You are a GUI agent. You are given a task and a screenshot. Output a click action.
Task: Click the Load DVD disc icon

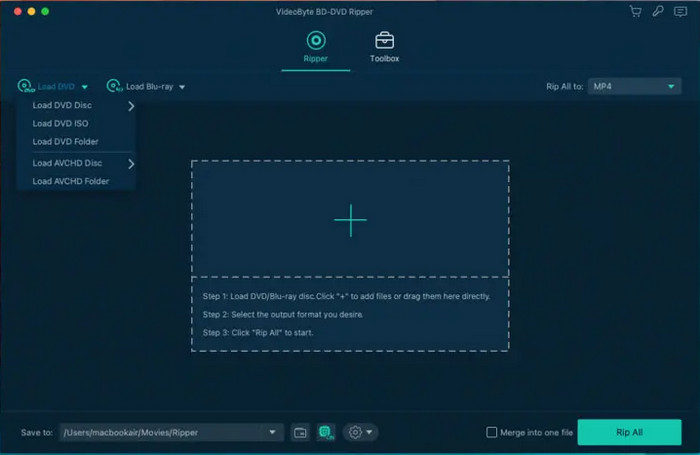pos(26,86)
